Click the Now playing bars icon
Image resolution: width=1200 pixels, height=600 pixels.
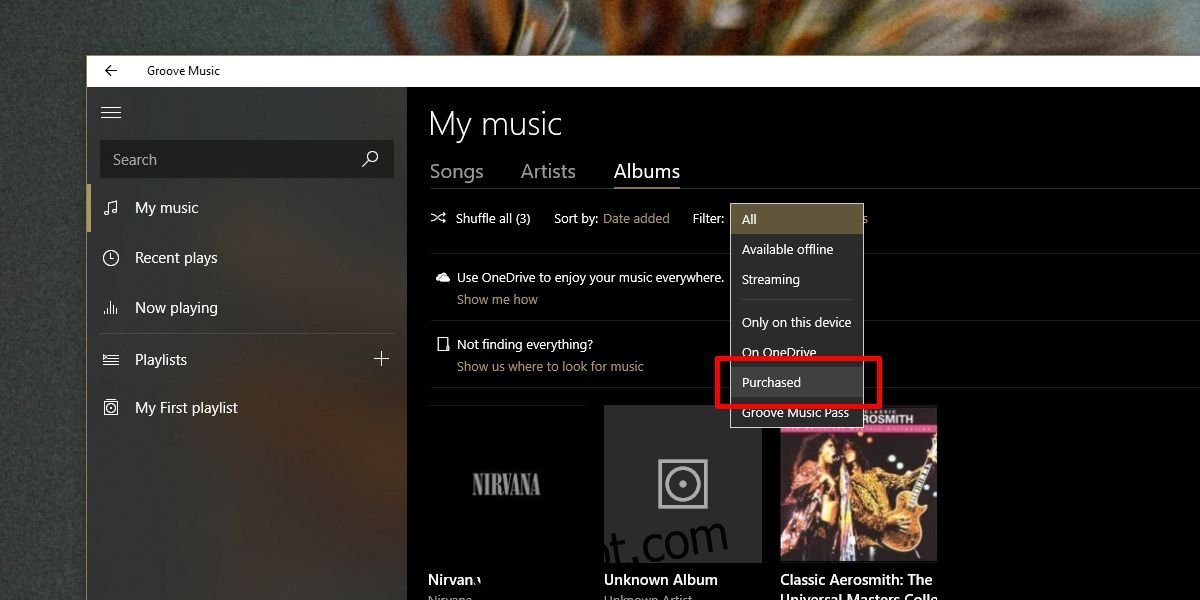pyautogui.click(x=111, y=308)
